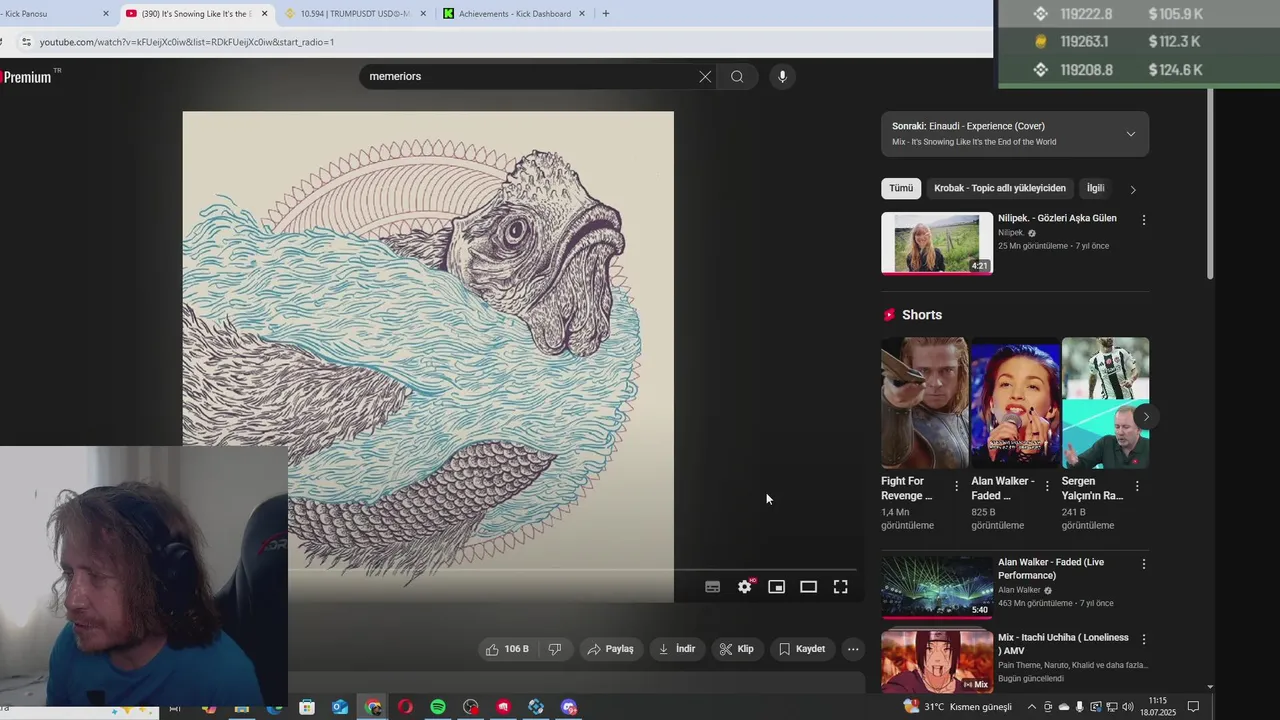Open OBS Studio from the taskbar
This screenshot has height=720, width=1280.
click(471, 707)
